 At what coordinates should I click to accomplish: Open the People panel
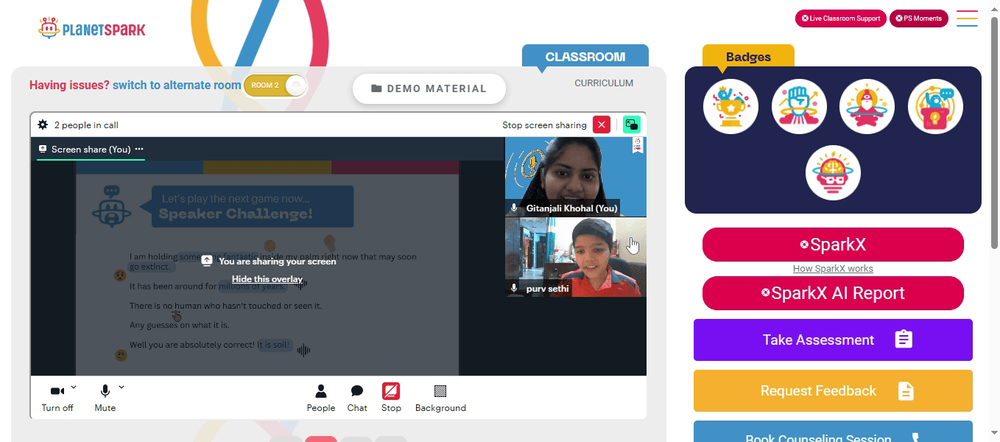pyautogui.click(x=321, y=398)
